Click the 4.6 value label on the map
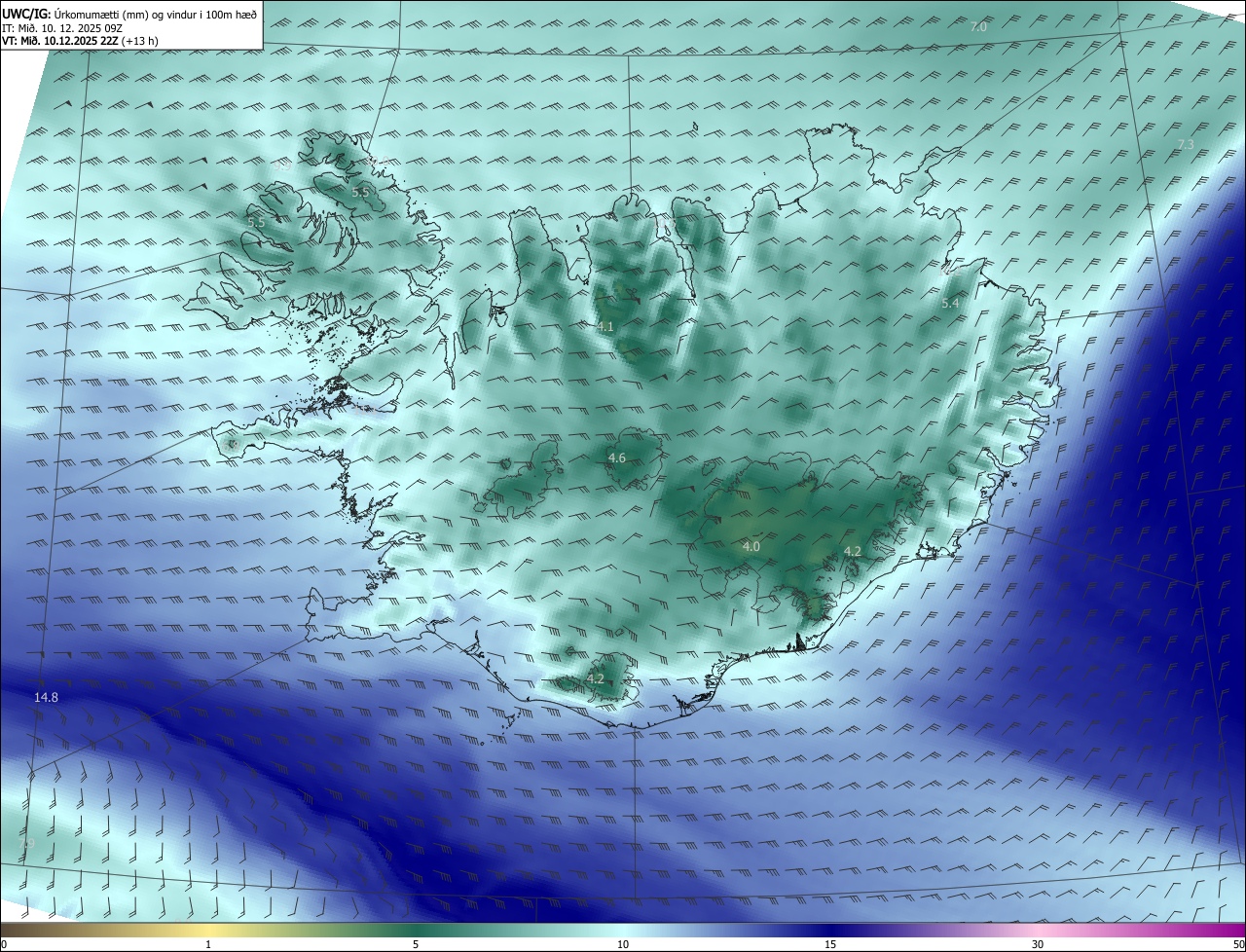This screenshot has height=952, width=1246. [617, 458]
